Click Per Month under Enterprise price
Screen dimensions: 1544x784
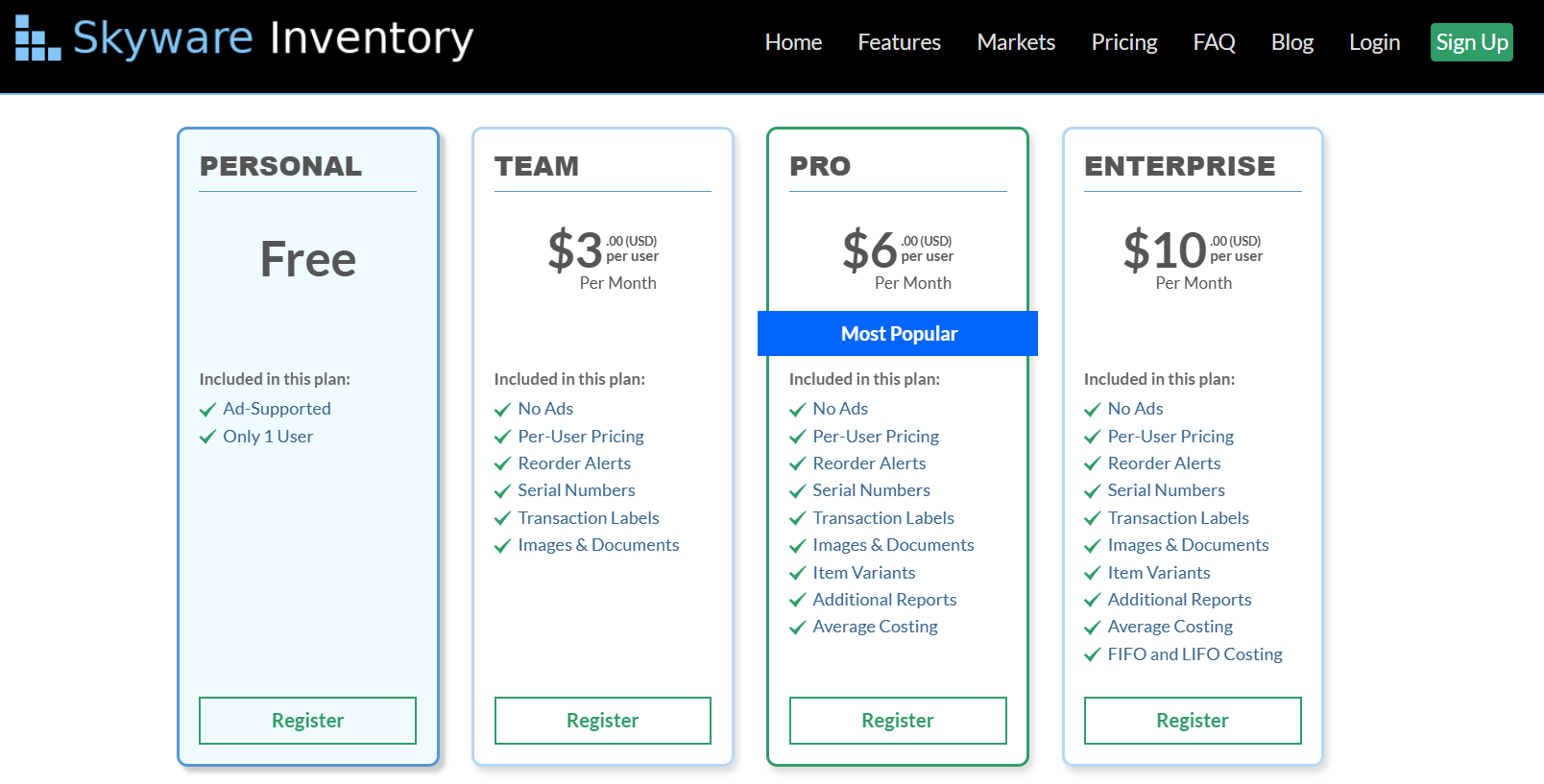coord(1194,283)
